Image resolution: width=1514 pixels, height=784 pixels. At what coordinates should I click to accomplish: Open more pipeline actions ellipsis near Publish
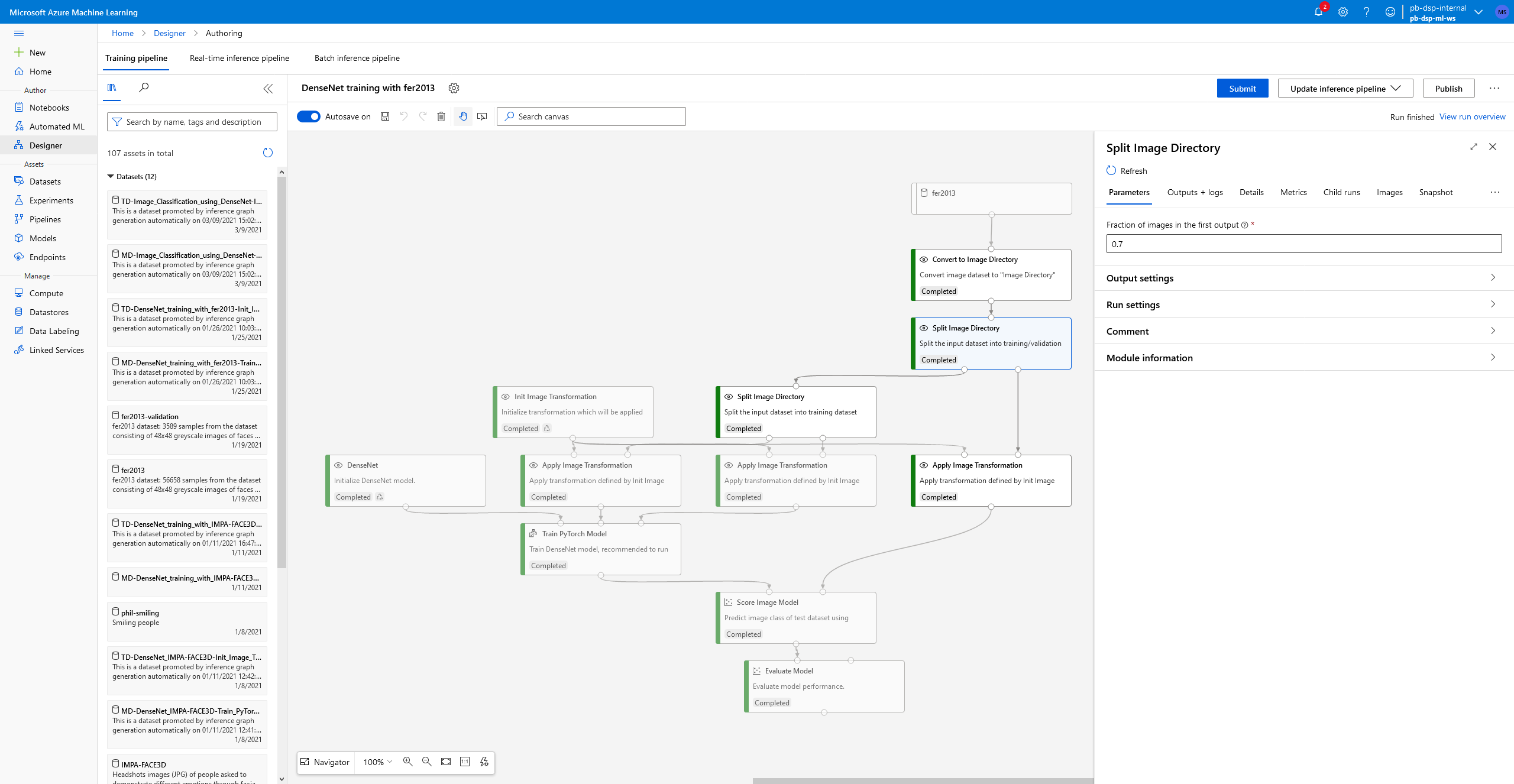pyautogui.click(x=1494, y=88)
